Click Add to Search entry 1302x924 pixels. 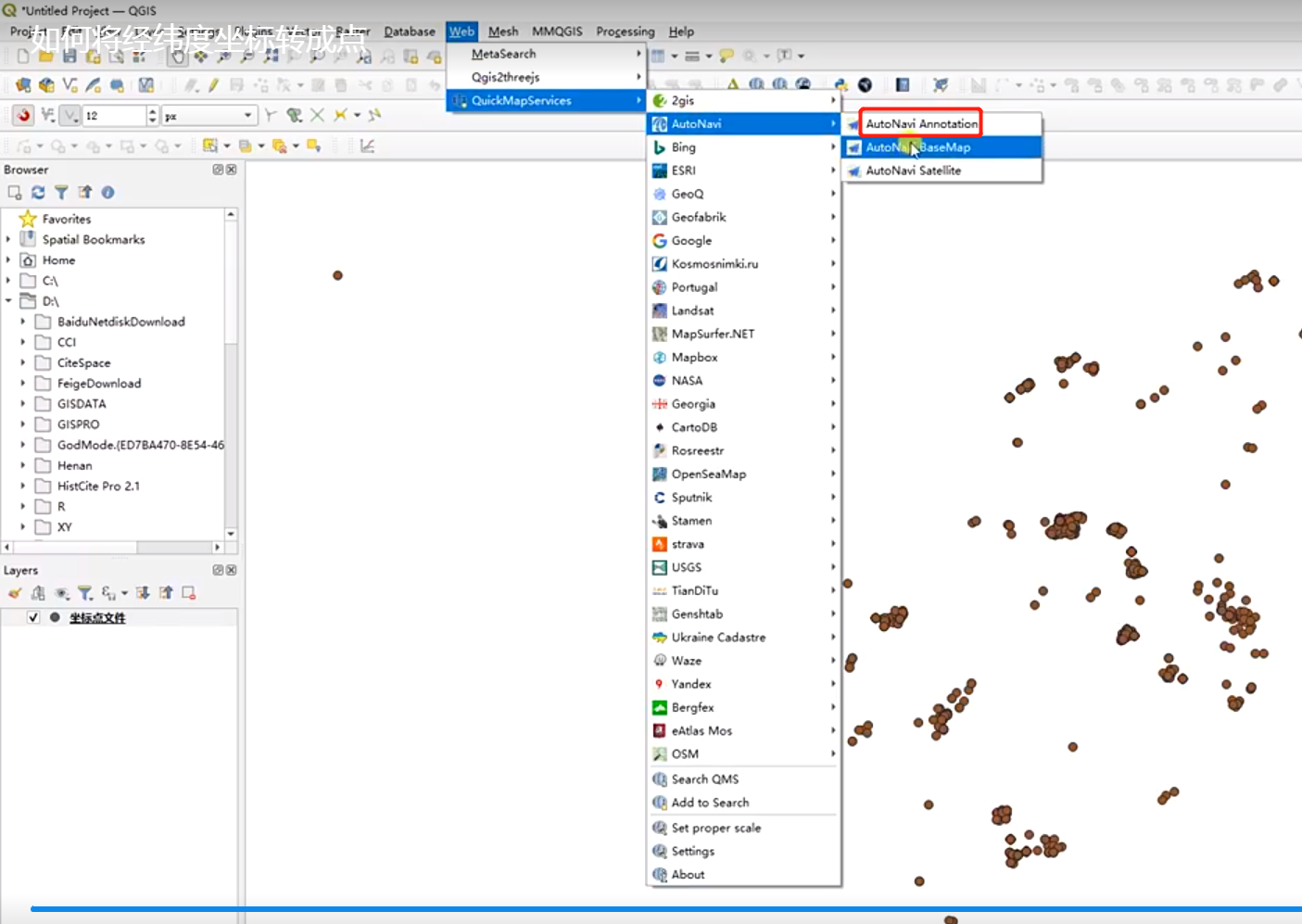pyautogui.click(x=743, y=803)
